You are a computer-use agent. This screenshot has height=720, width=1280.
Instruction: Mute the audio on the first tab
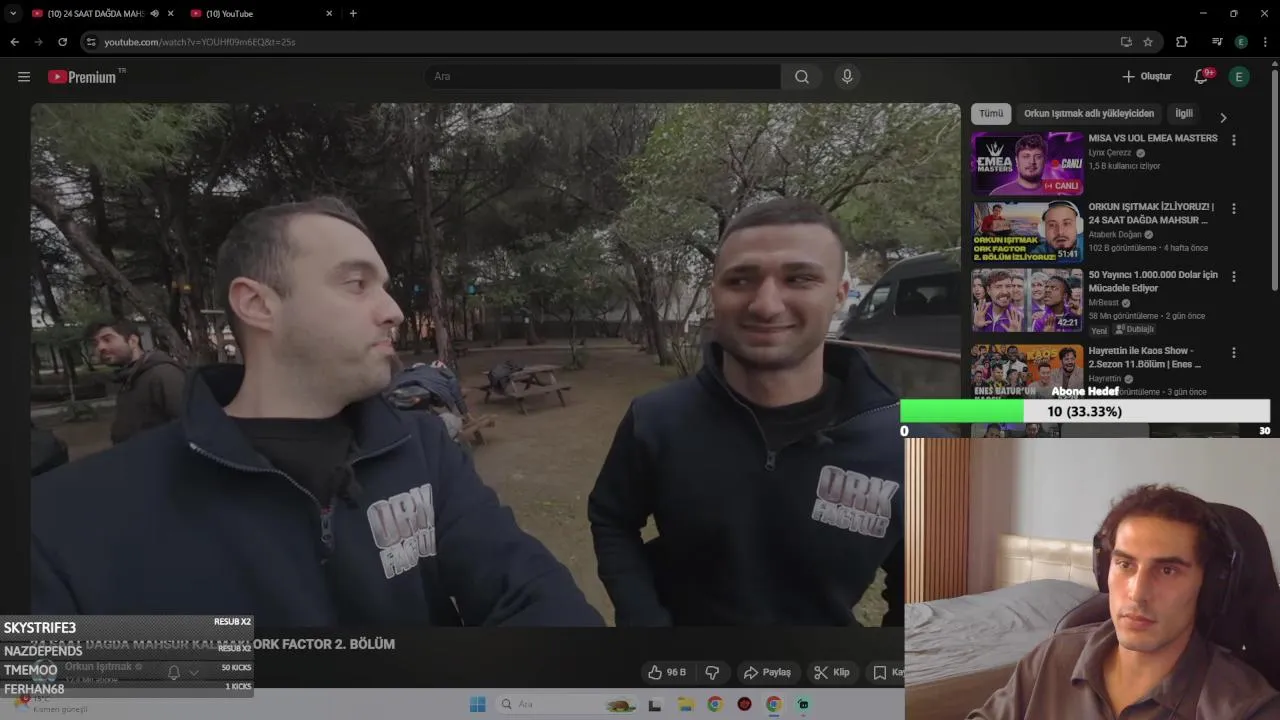pyautogui.click(x=154, y=13)
